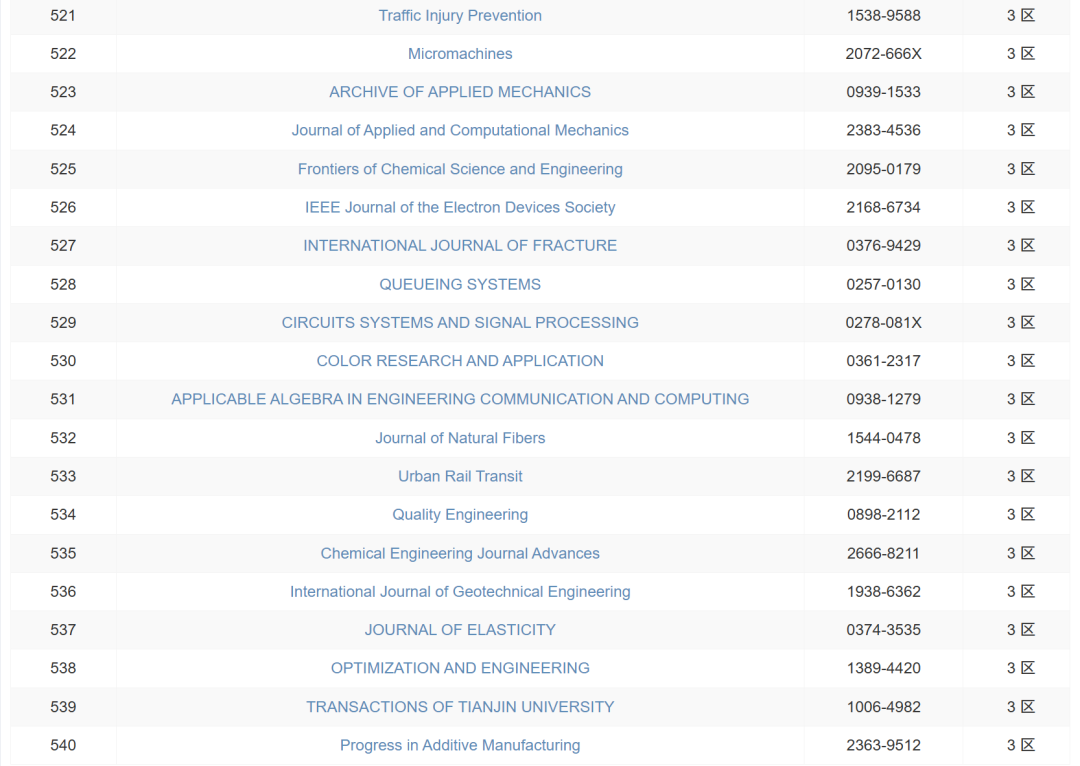Click row number 530
The height and width of the screenshot is (766, 1080).
click(x=63, y=361)
